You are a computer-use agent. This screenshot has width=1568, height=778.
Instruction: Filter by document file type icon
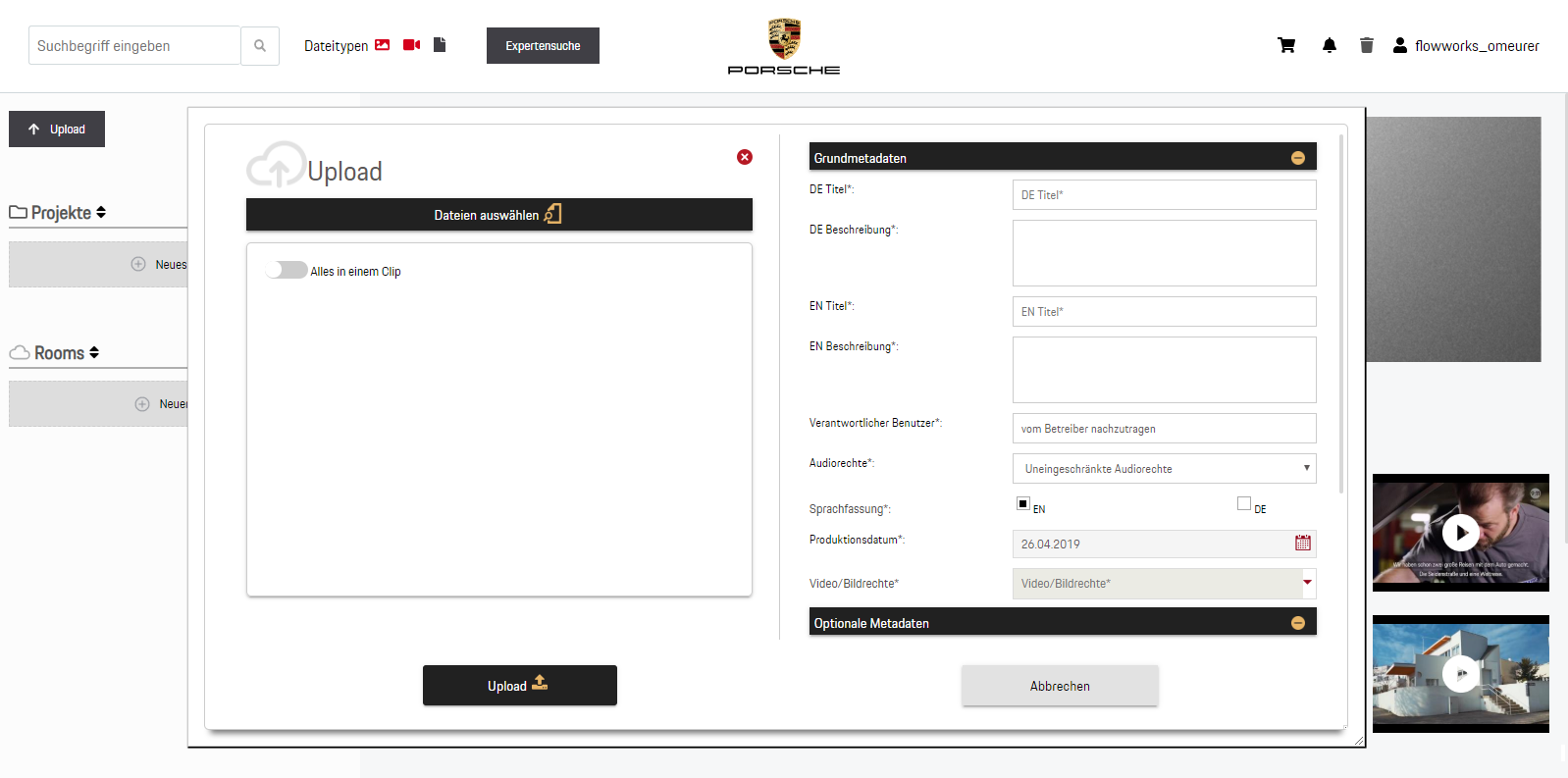pos(440,45)
